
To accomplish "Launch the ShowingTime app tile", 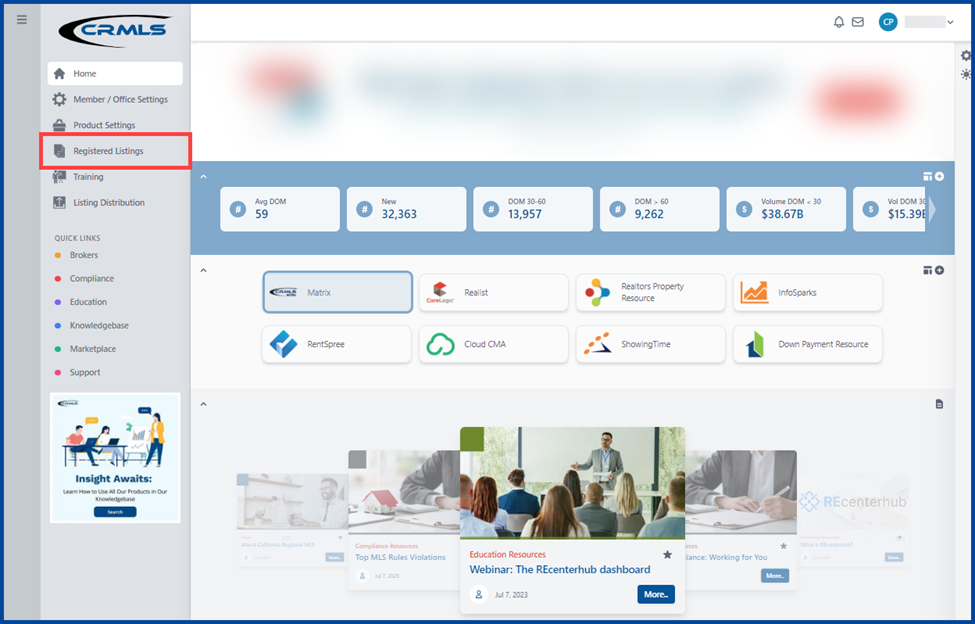I will (x=650, y=344).
